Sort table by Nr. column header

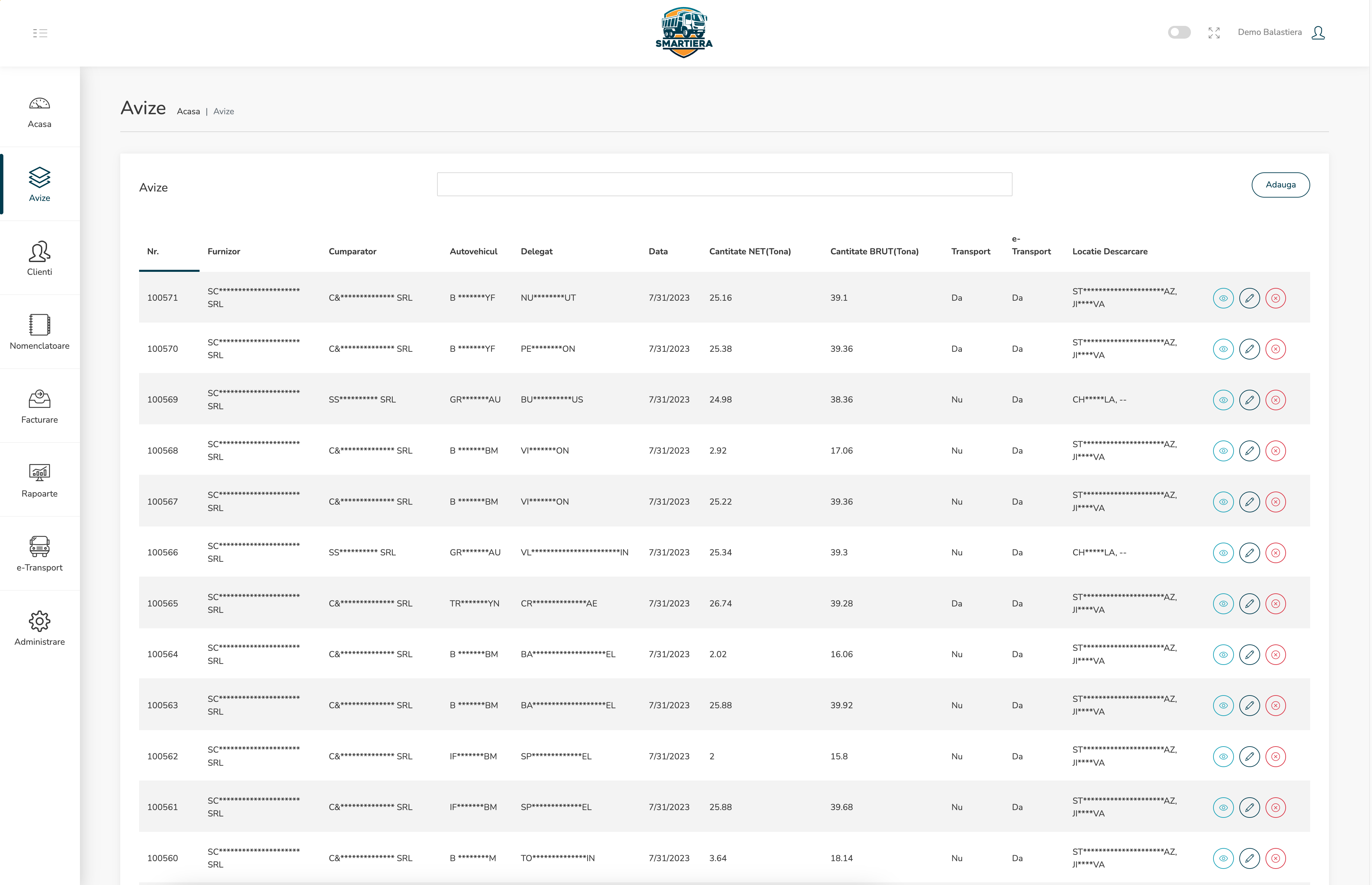153,252
